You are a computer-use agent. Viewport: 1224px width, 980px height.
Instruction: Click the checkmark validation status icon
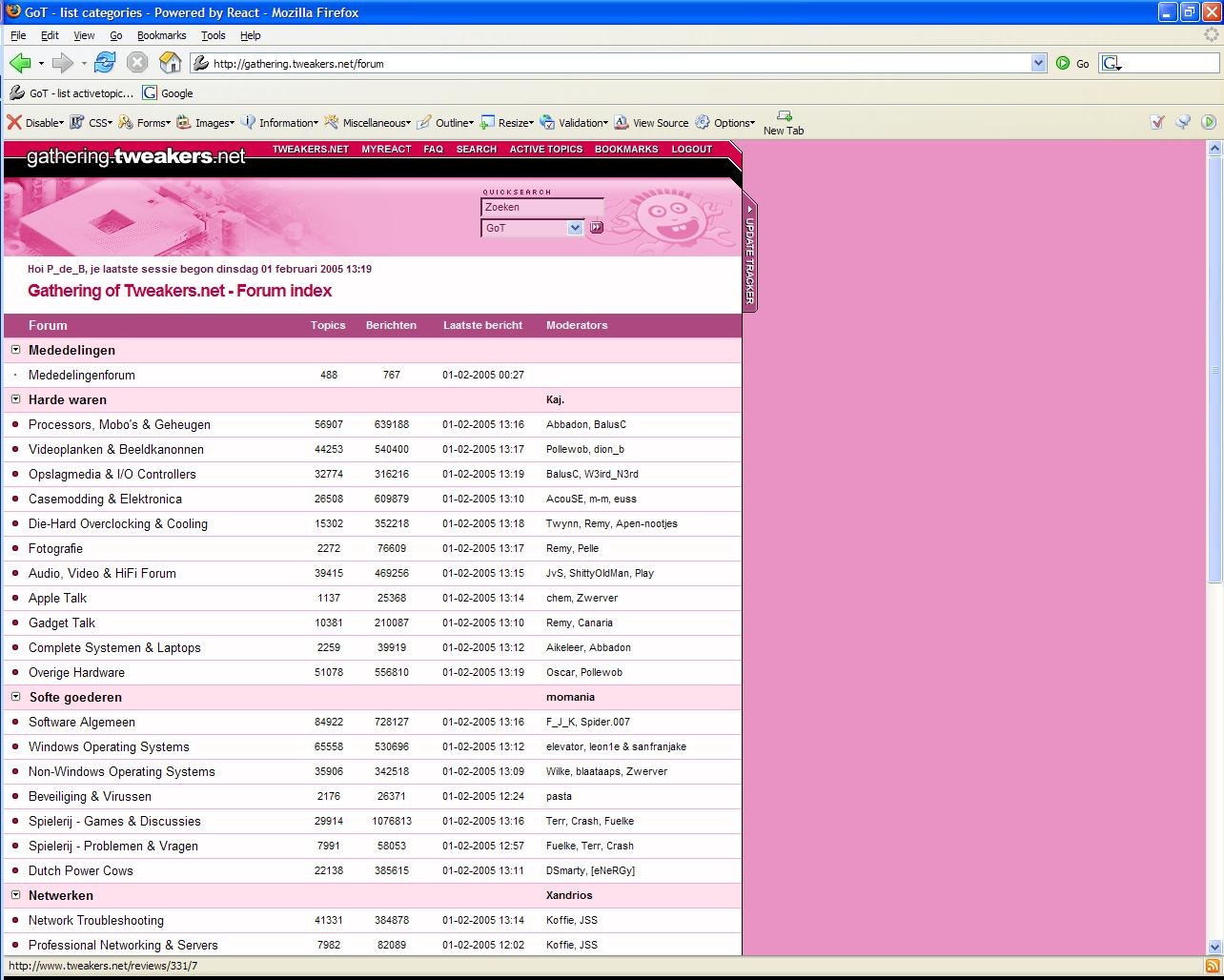(1157, 122)
